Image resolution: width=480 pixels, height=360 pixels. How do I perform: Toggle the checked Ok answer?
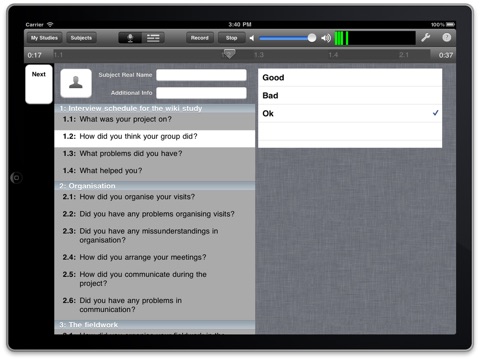(350, 114)
